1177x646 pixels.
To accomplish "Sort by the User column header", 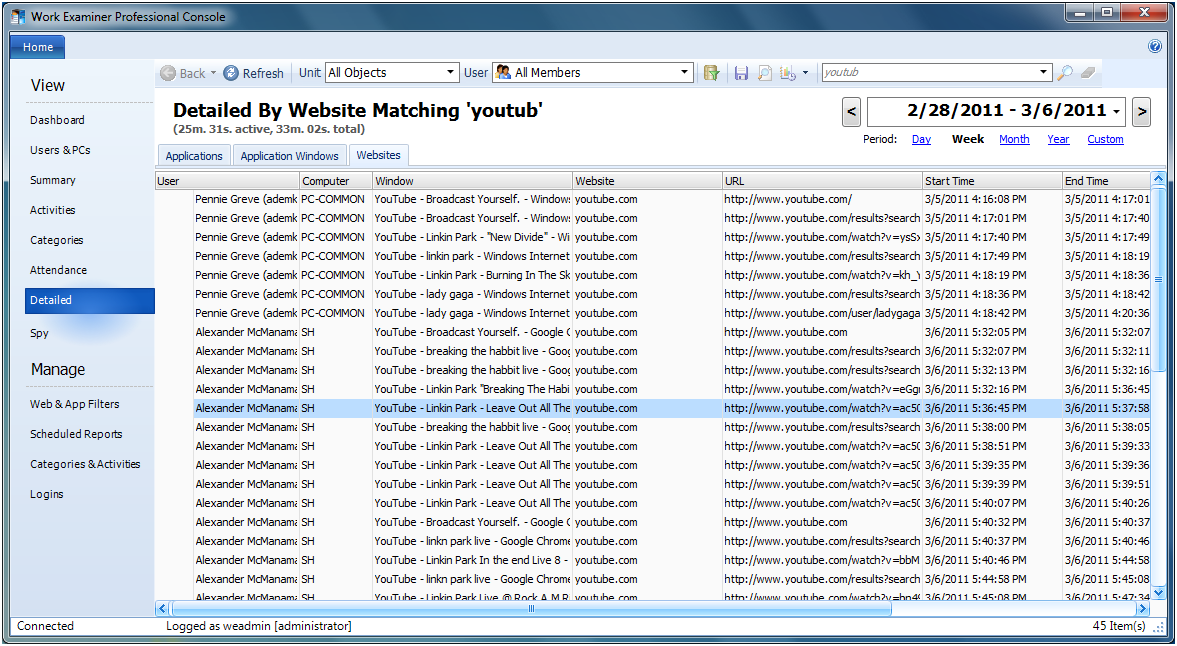I will click(227, 181).
